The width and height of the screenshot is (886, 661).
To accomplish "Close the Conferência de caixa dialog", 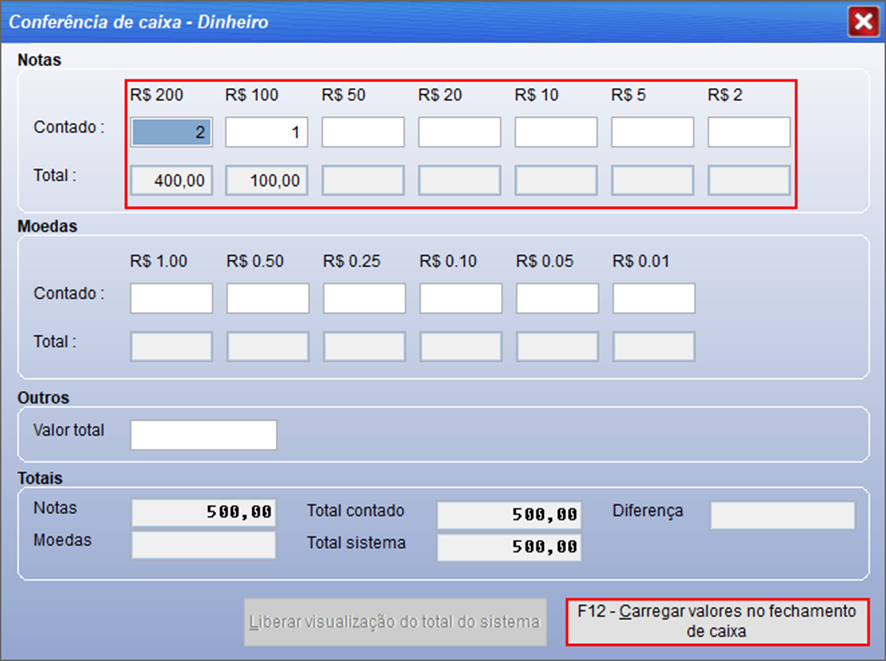I will pyautogui.click(x=862, y=22).
